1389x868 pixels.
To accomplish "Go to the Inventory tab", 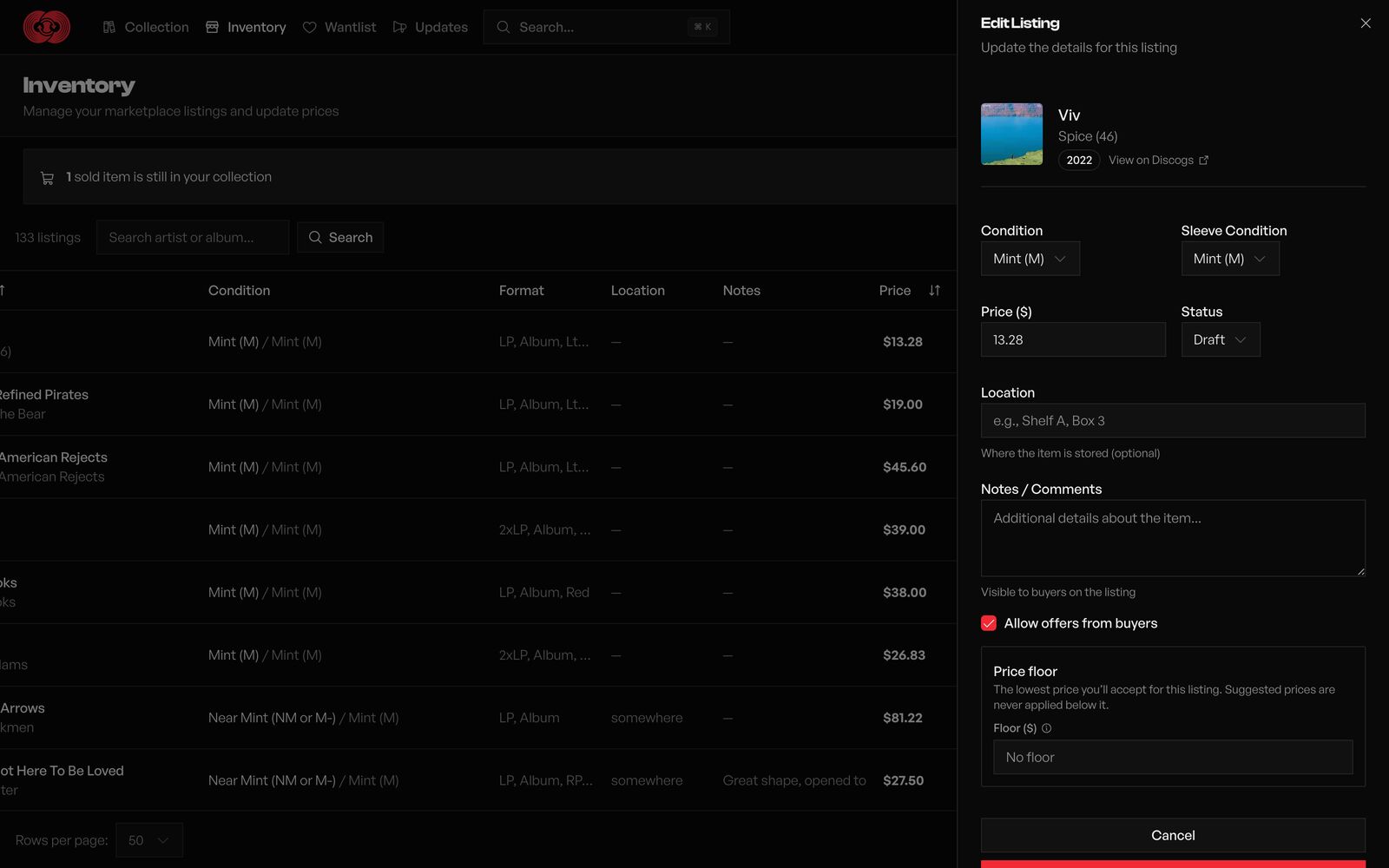I will 246,27.
